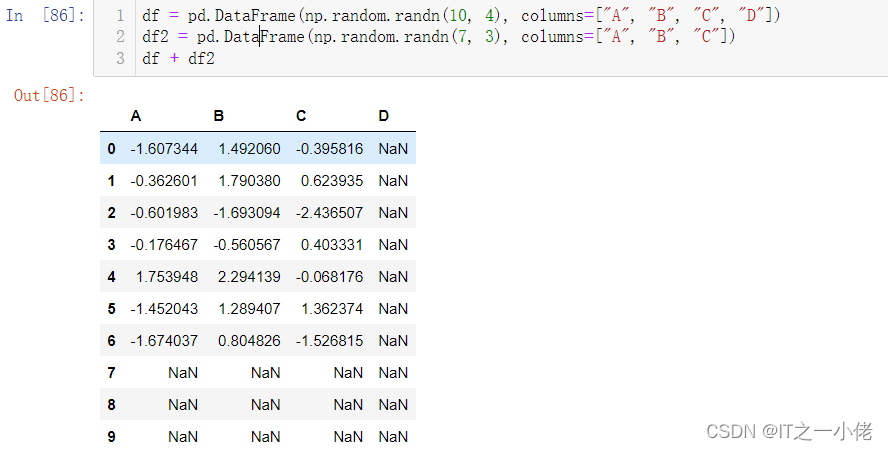Click cell value -0.560567
This screenshot has height=450, width=888.
(247, 245)
